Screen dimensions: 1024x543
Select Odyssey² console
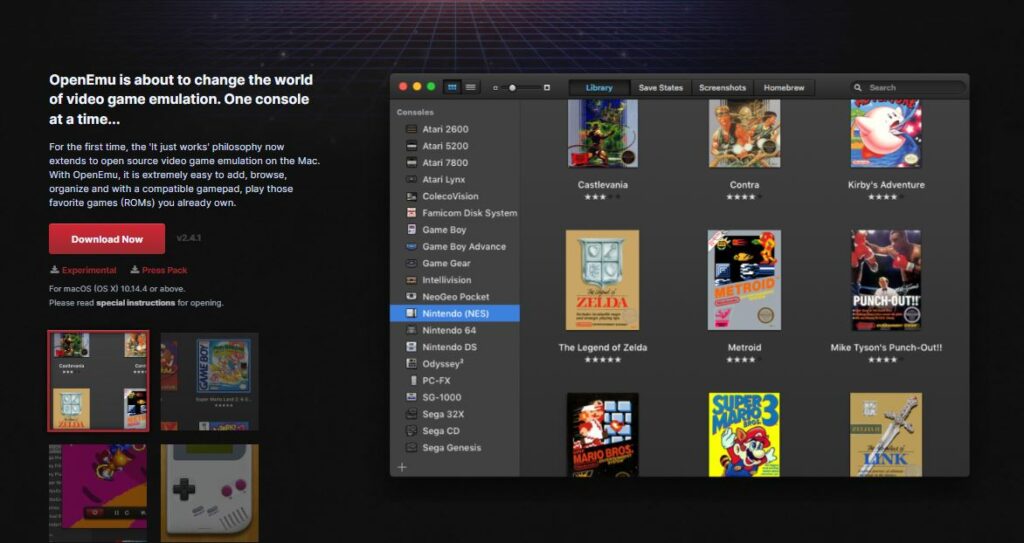point(455,364)
